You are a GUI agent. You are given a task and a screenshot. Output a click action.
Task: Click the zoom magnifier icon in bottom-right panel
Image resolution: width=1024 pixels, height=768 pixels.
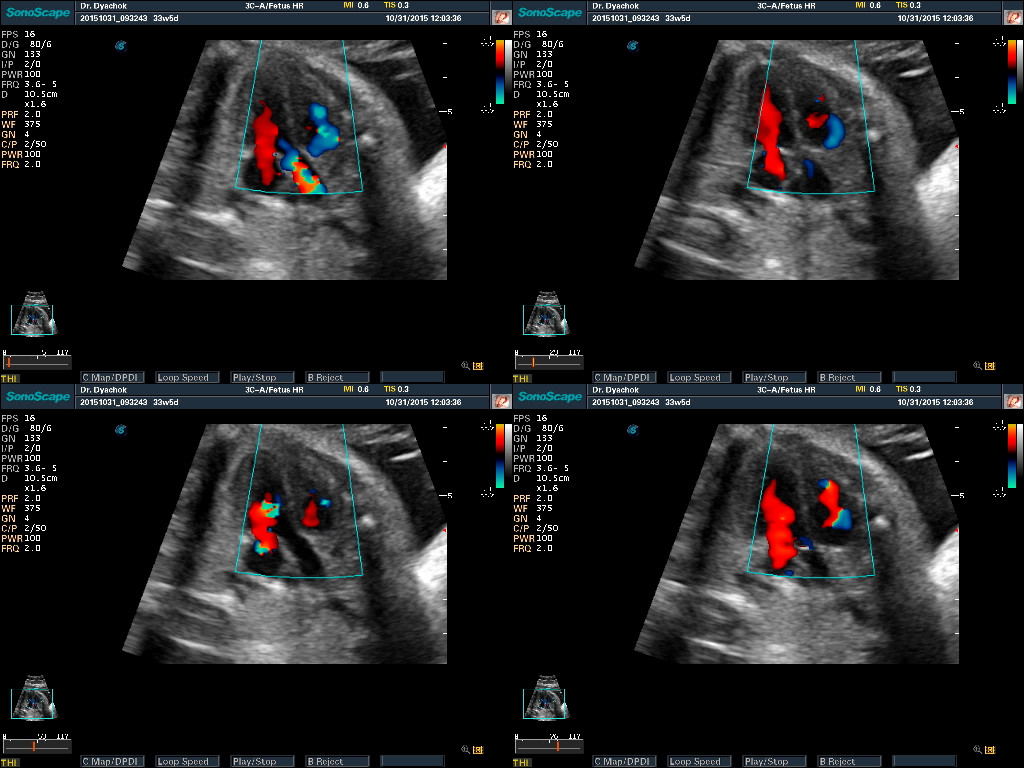977,749
